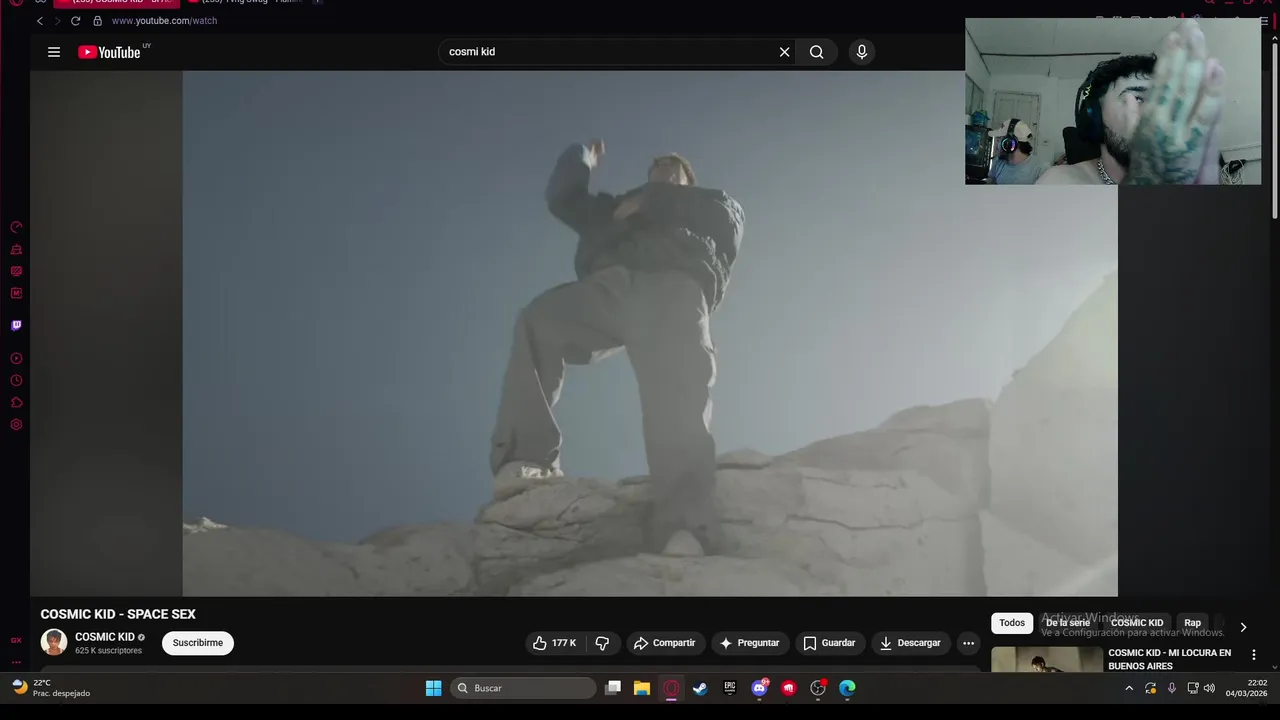Screen dimensions: 1280x720
Task: Open Microsoft Edge from the taskbar
Action: [847, 688]
